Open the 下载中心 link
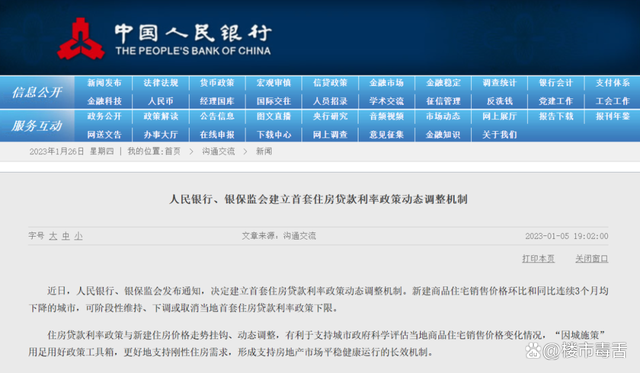This screenshot has height=373, width=640. [x=274, y=134]
